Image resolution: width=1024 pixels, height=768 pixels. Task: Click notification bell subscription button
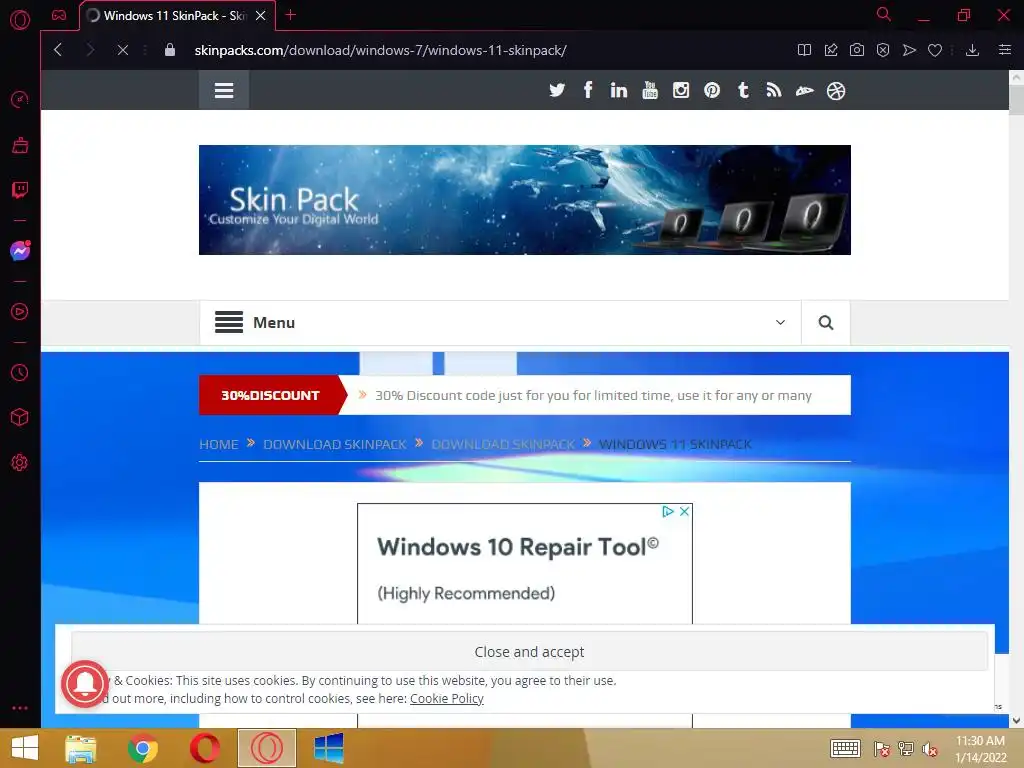coord(85,684)
